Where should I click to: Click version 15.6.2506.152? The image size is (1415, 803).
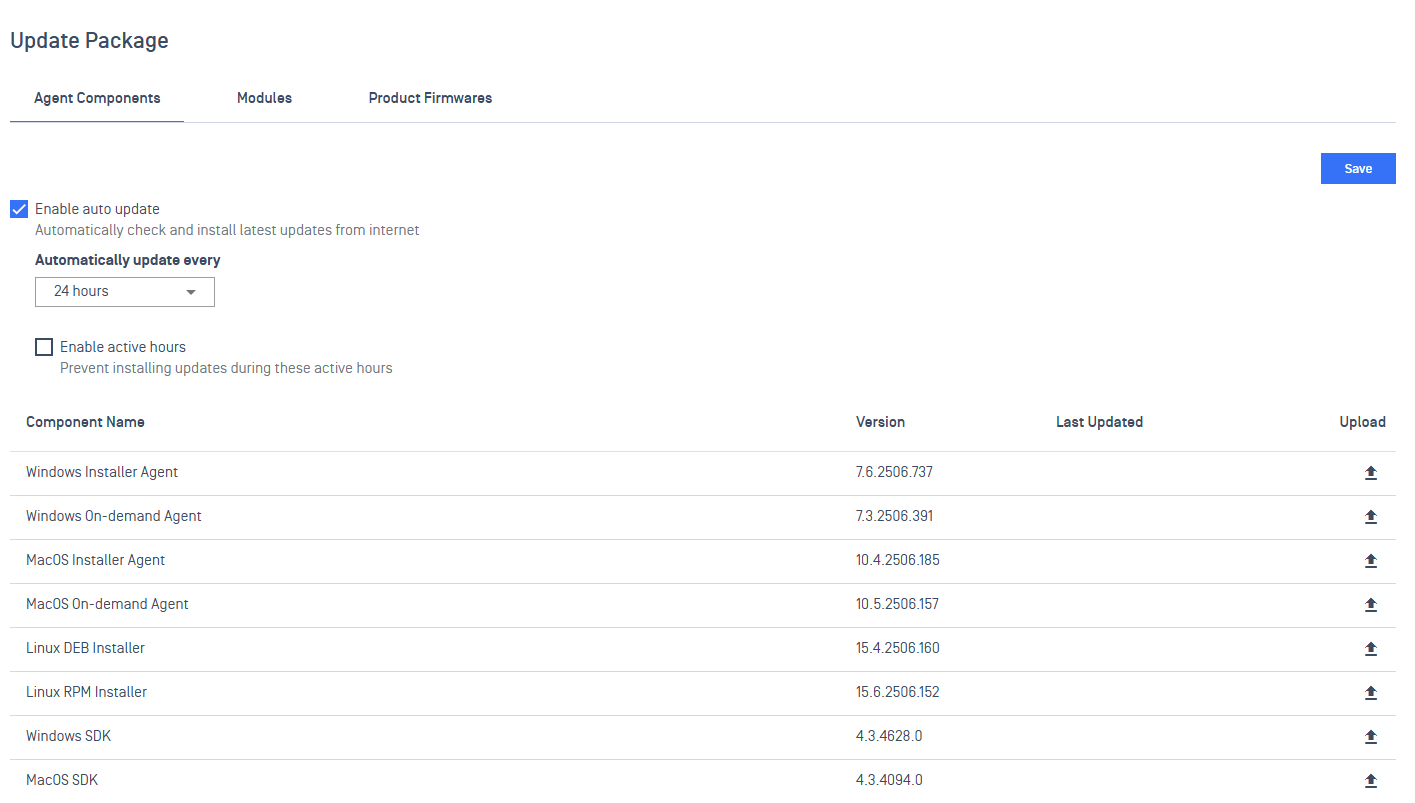tap(898, 692)
